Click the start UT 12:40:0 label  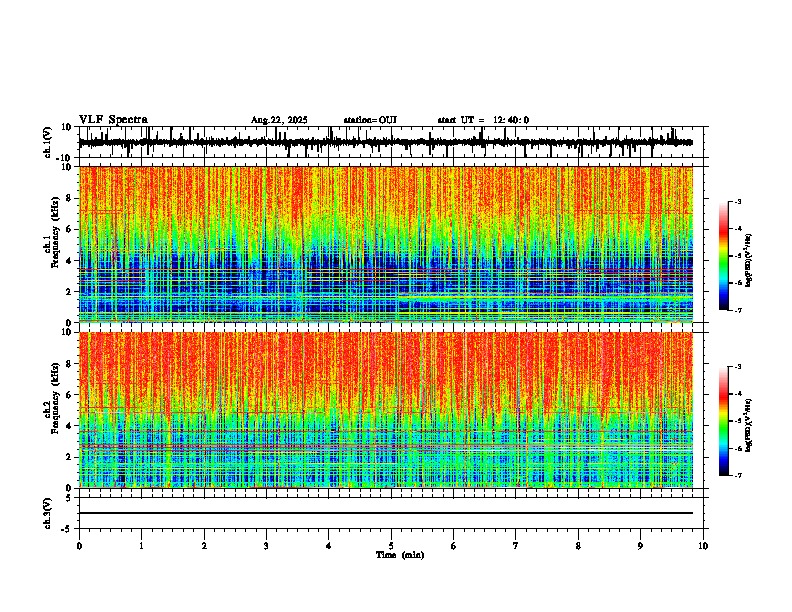pyautogui.click(x=483, y=120)
